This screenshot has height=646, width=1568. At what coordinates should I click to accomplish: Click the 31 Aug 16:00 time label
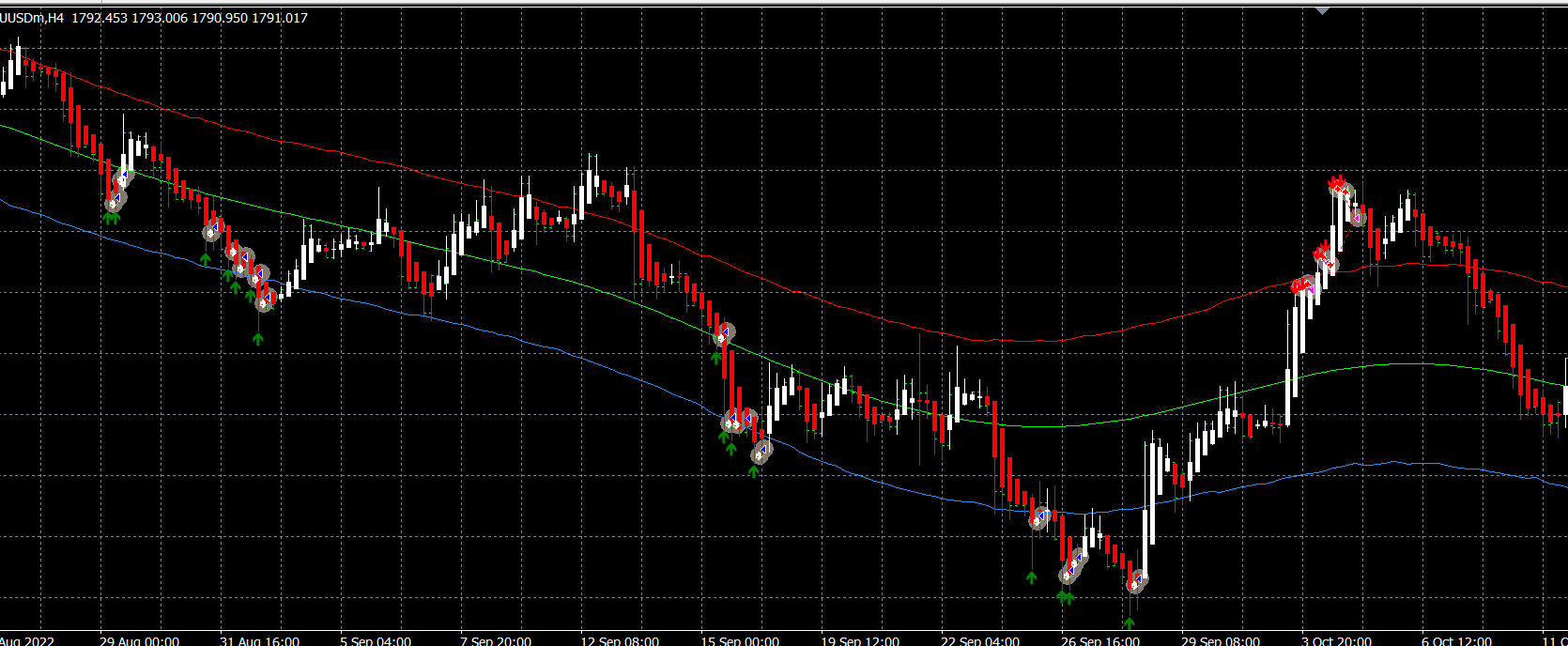click(260, 640)
